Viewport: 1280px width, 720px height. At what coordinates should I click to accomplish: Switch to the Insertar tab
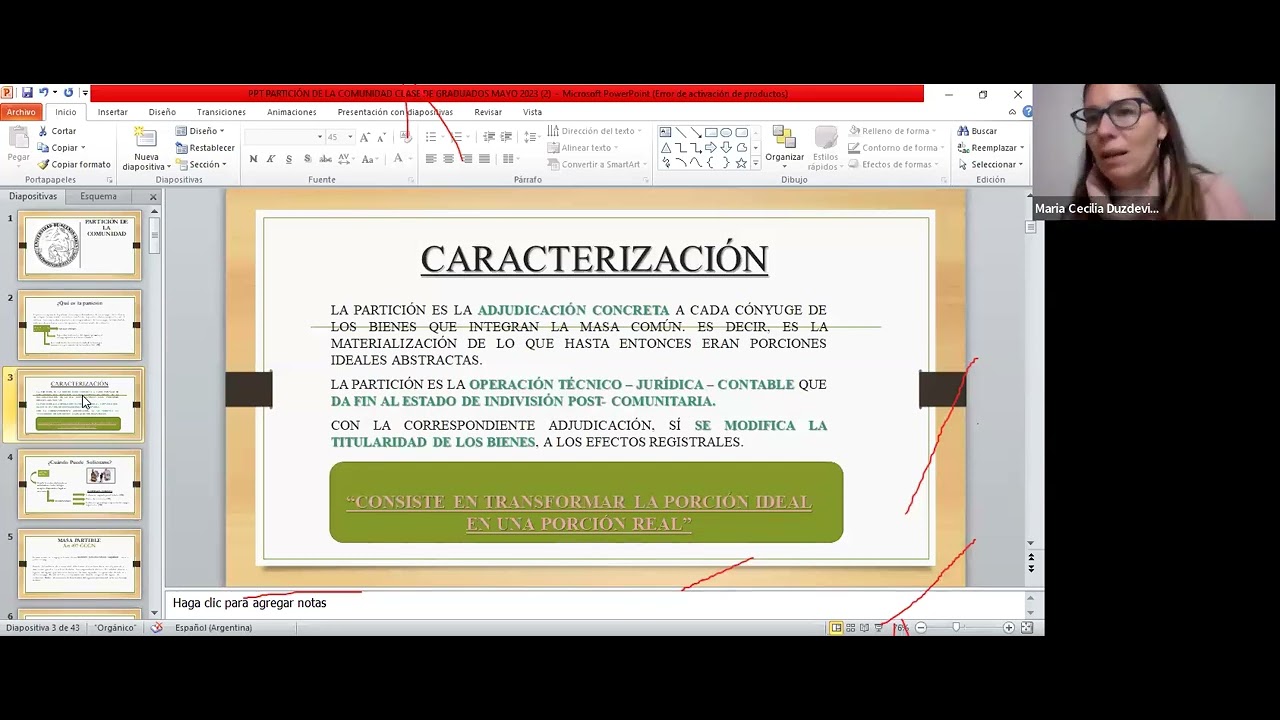[x=112, y=112]
